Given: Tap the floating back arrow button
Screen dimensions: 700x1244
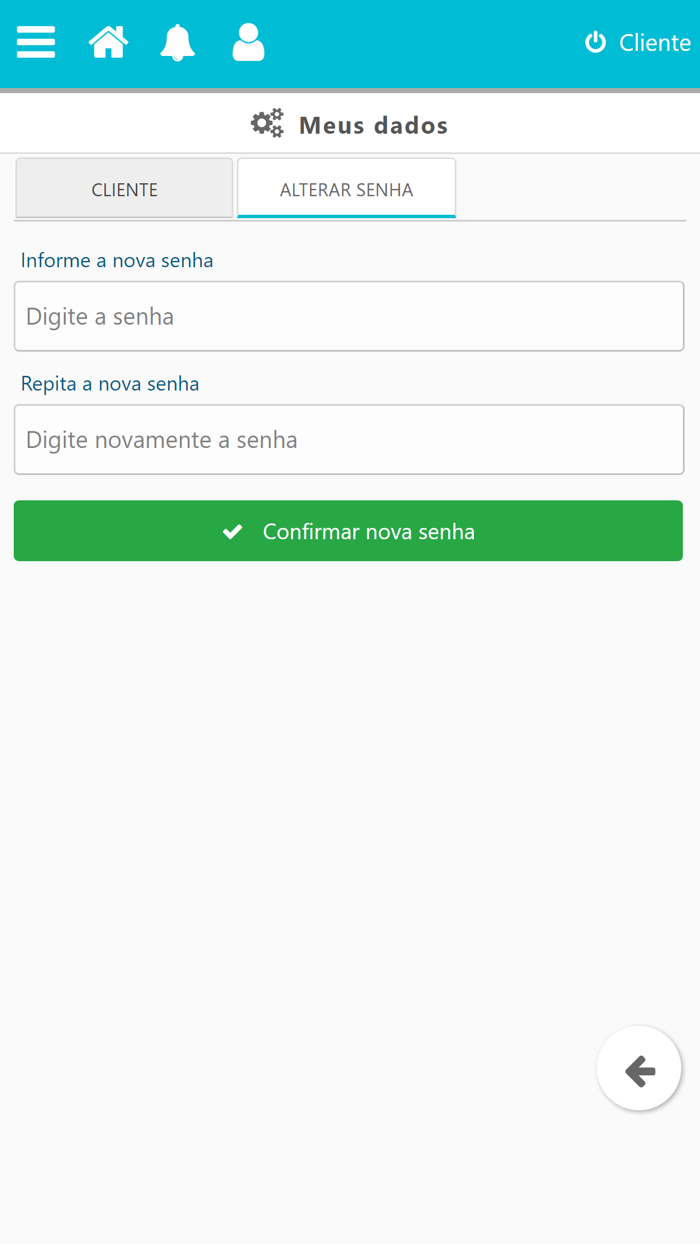Looking at the screenshot, I should 639,1068.
